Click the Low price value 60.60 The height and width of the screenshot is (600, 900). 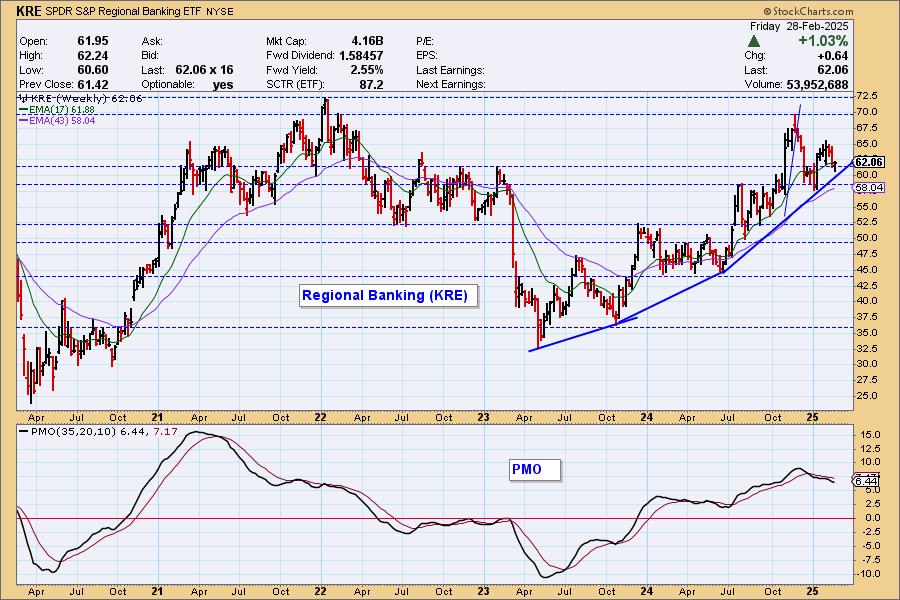point(92,69)
